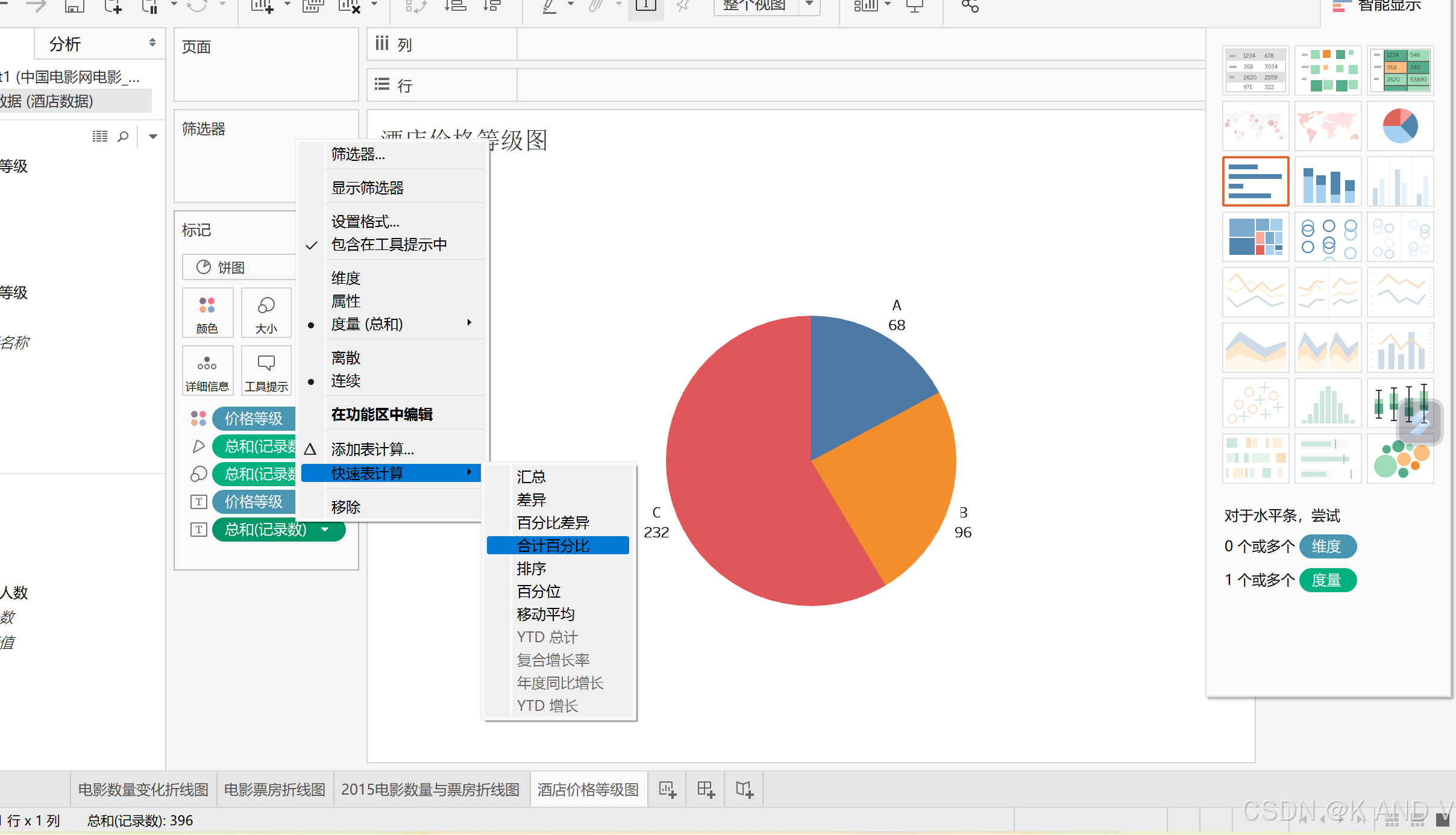Click 添加表计算... menu entry

pyautogui.click(x=372, y=449)
